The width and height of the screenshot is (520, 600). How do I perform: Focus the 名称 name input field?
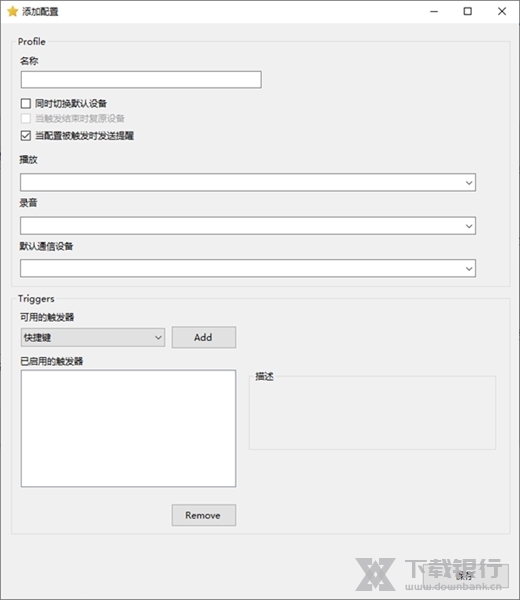[x=141, y=80]
